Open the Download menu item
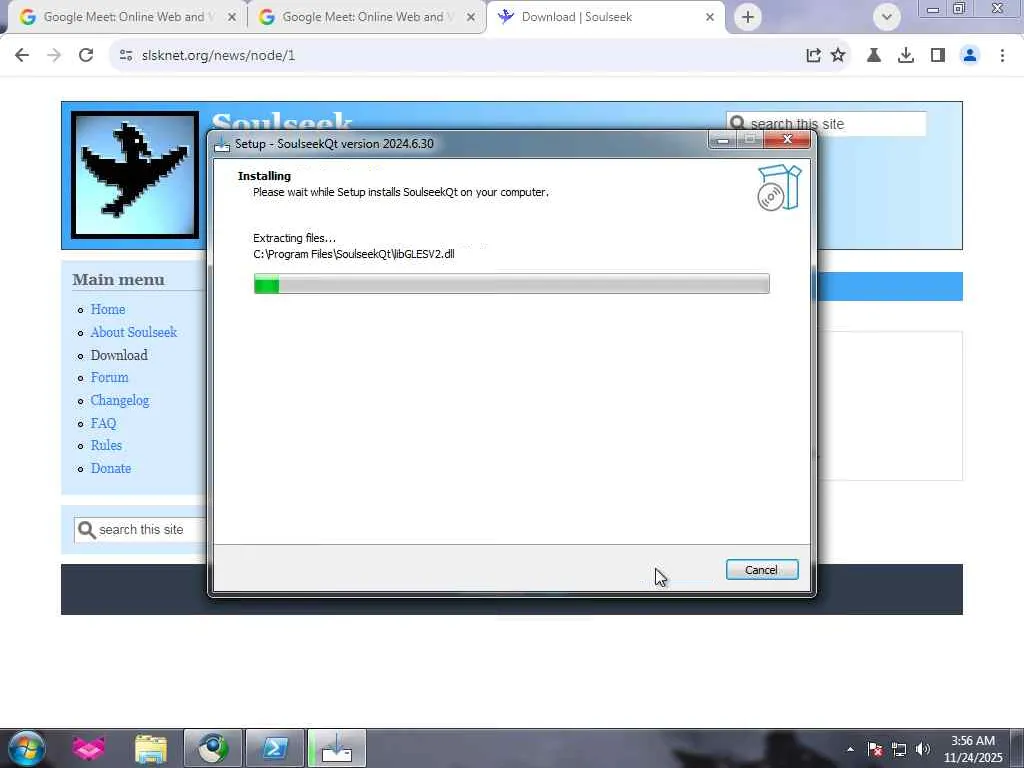This screenshot has width=1024, height=768. 119,355
